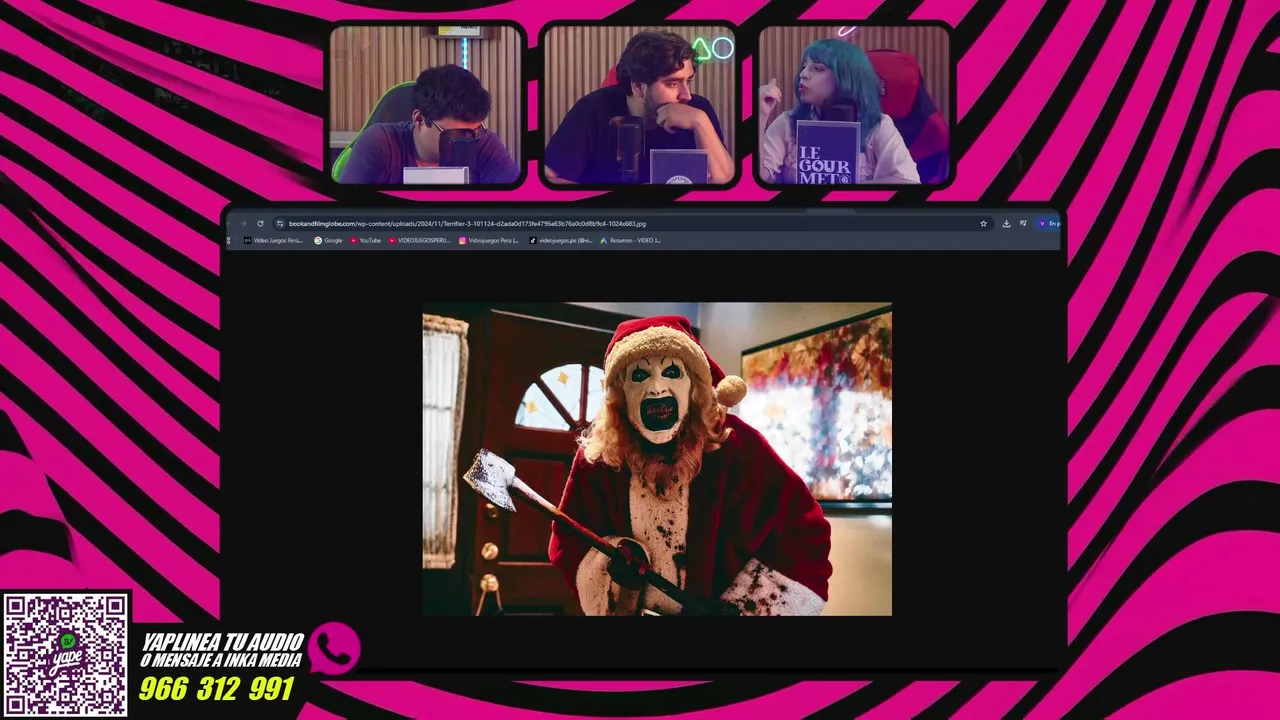Open the Instagram 'Videojuegos Peru' bookmark
This screenshot has width=1280, height=720.
tap(489, 240)
